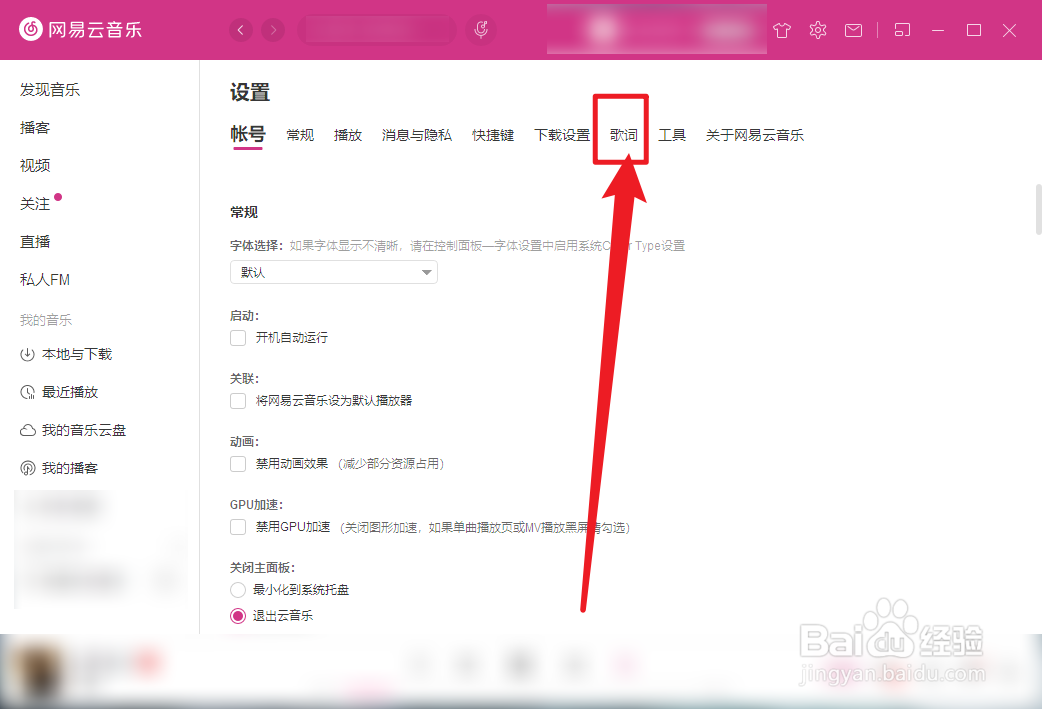Go back with the left arrow button
Screen dimensions: 1042x709
(241, 30)
